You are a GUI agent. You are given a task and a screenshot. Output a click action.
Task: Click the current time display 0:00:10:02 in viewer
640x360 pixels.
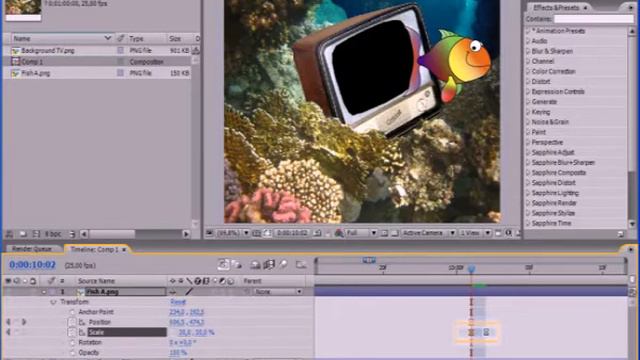point(291,233)
